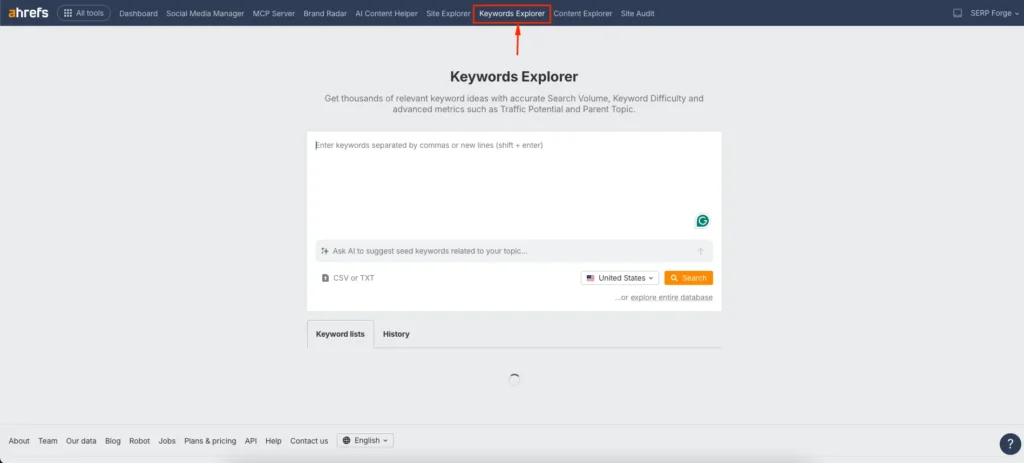Open the Contact us link
The width and height of the screenshot is (1024, 463).
pos(309,441)
